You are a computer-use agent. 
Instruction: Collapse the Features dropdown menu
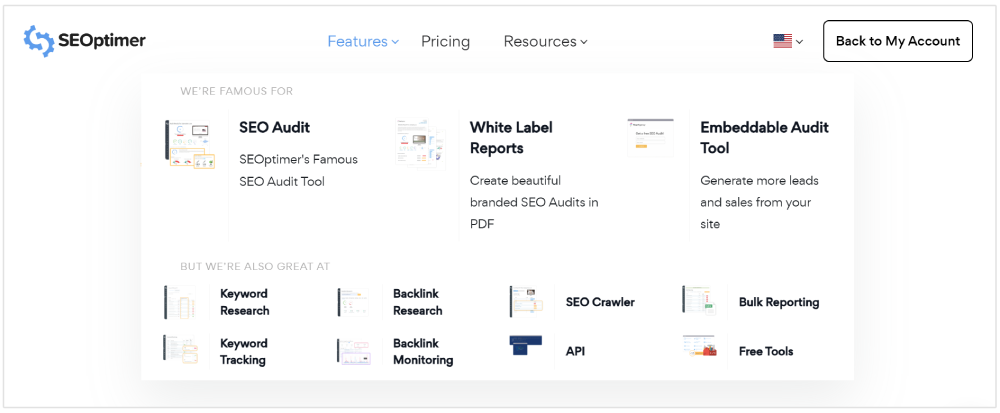click(363, 41)
